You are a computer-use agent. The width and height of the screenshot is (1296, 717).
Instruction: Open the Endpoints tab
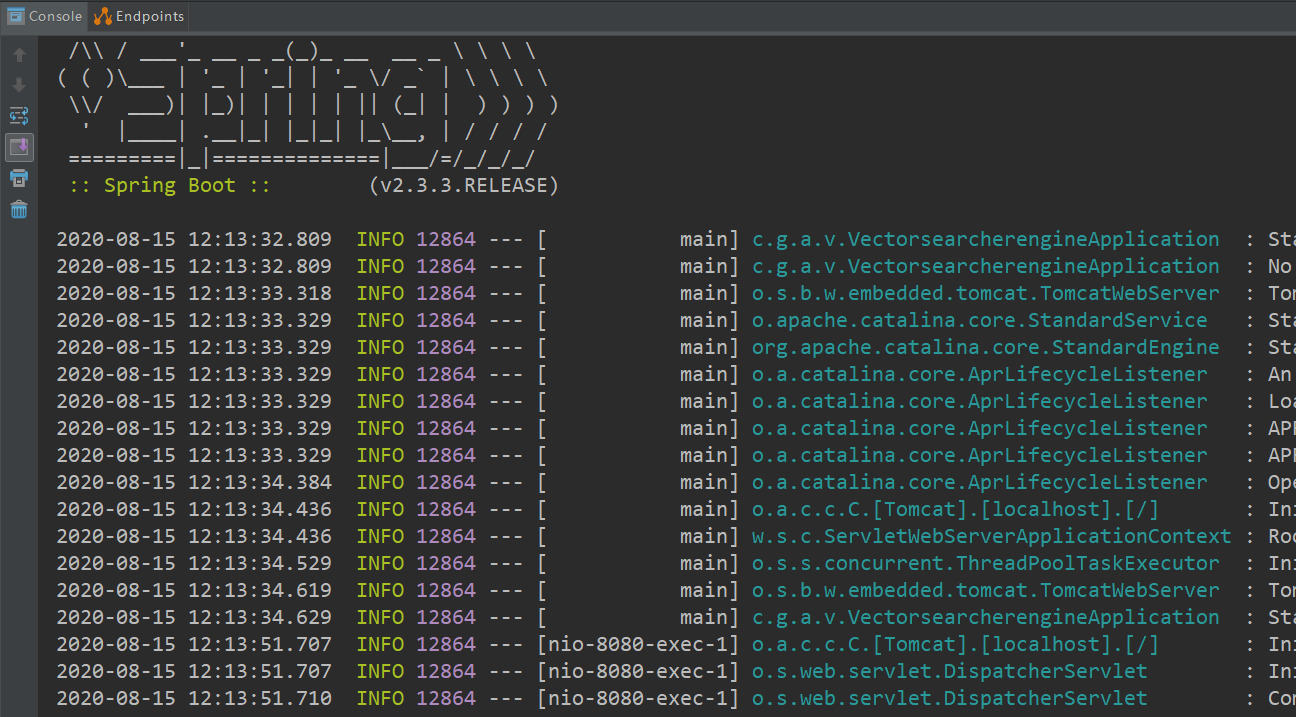tap(139, 16)
